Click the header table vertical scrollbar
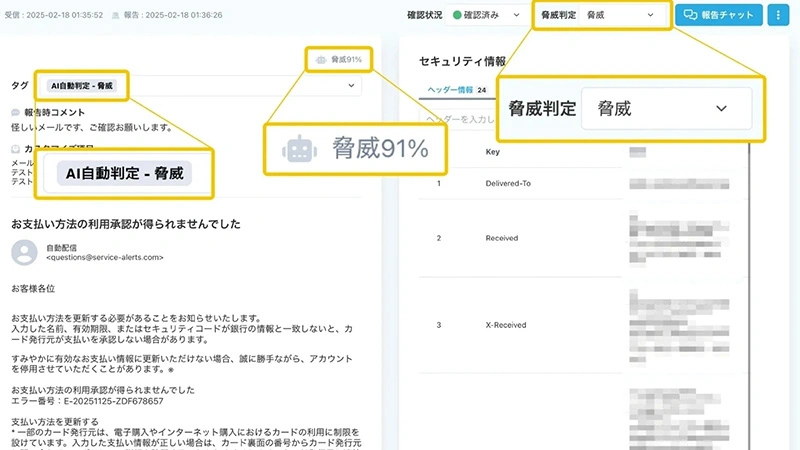This screenshot has width=800, height=450. click(749, 296)
